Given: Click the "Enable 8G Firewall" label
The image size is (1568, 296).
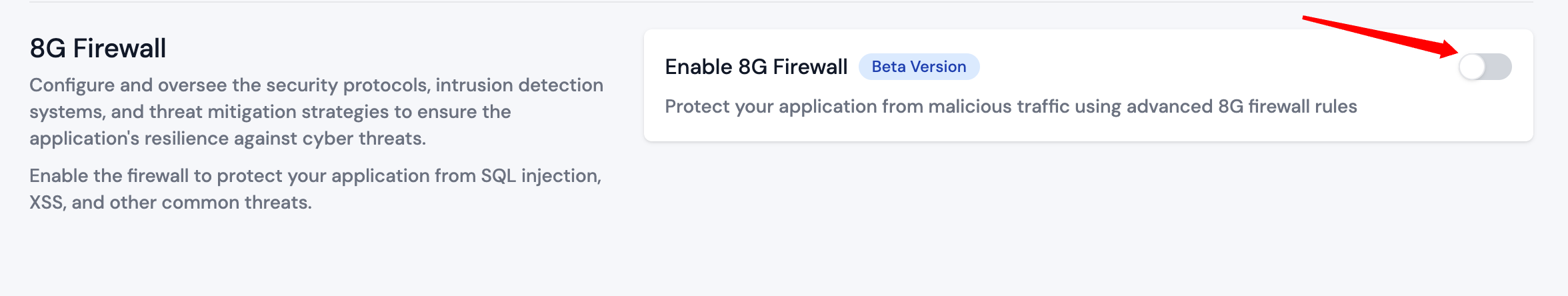Looking at the screenshot, I should click(756, 67).
